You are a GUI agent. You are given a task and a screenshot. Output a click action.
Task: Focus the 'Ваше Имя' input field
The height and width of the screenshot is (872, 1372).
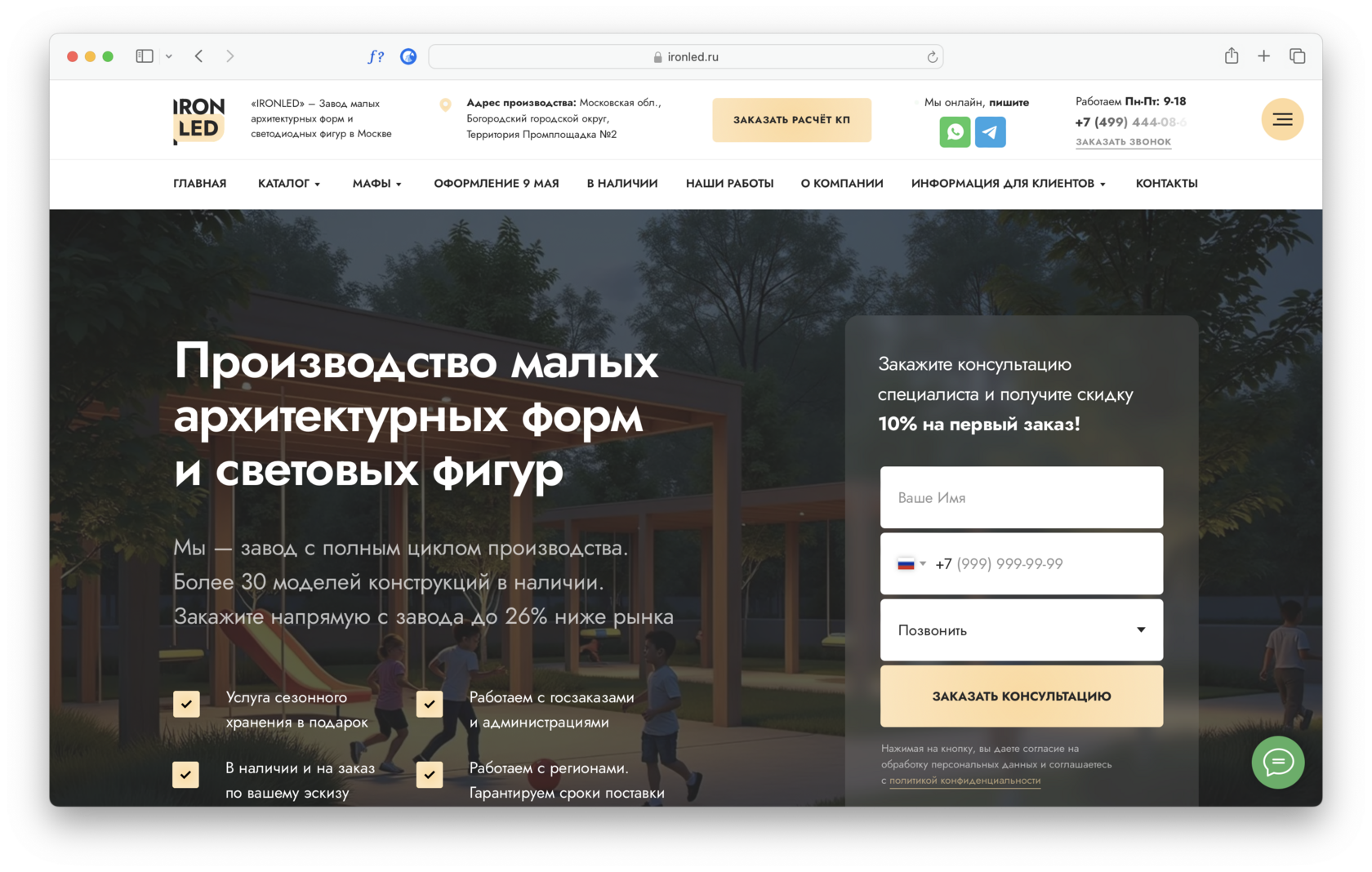tap(1022, 497)
